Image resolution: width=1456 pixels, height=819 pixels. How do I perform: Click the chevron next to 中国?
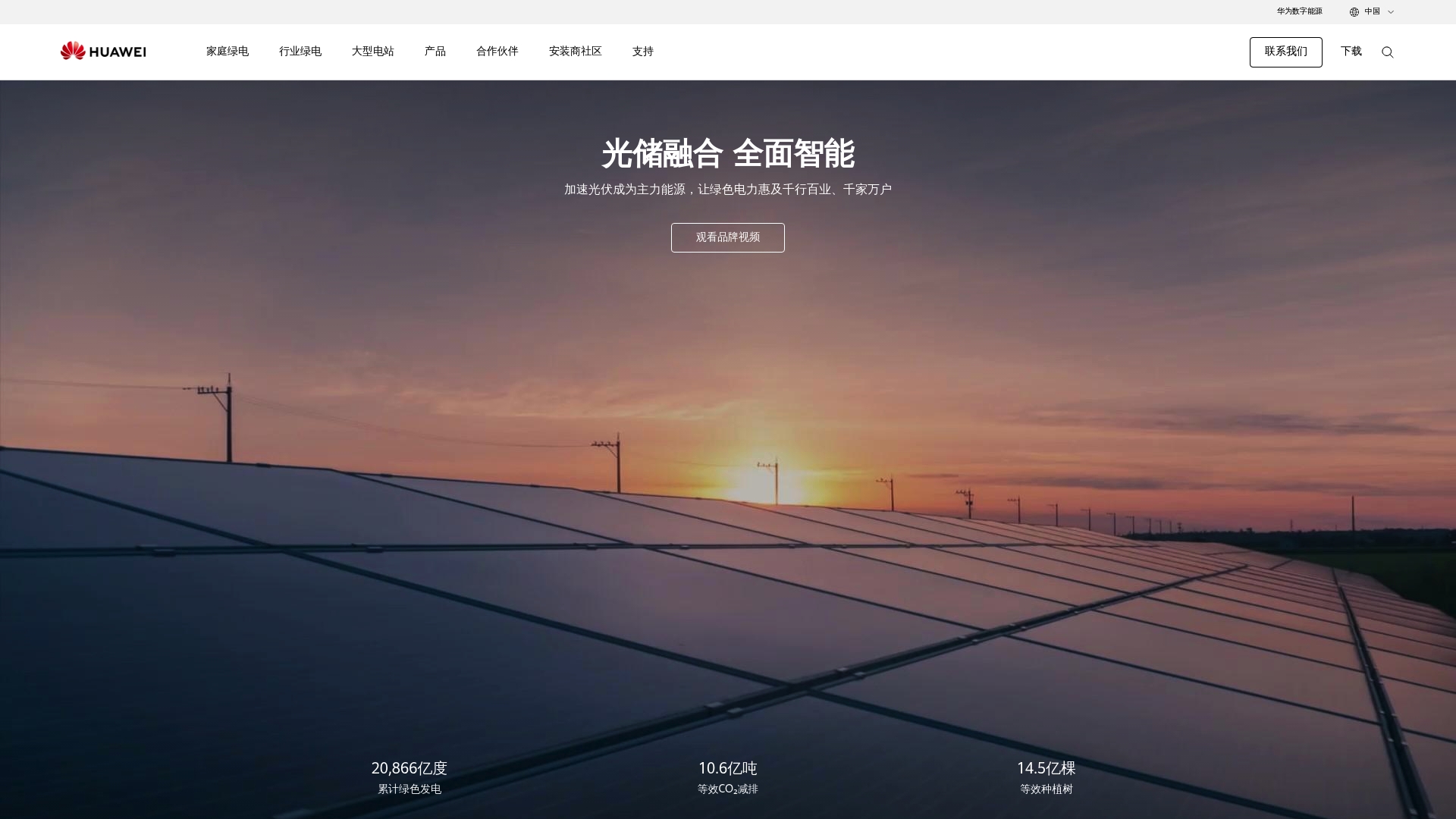(x=1392, y=11)
